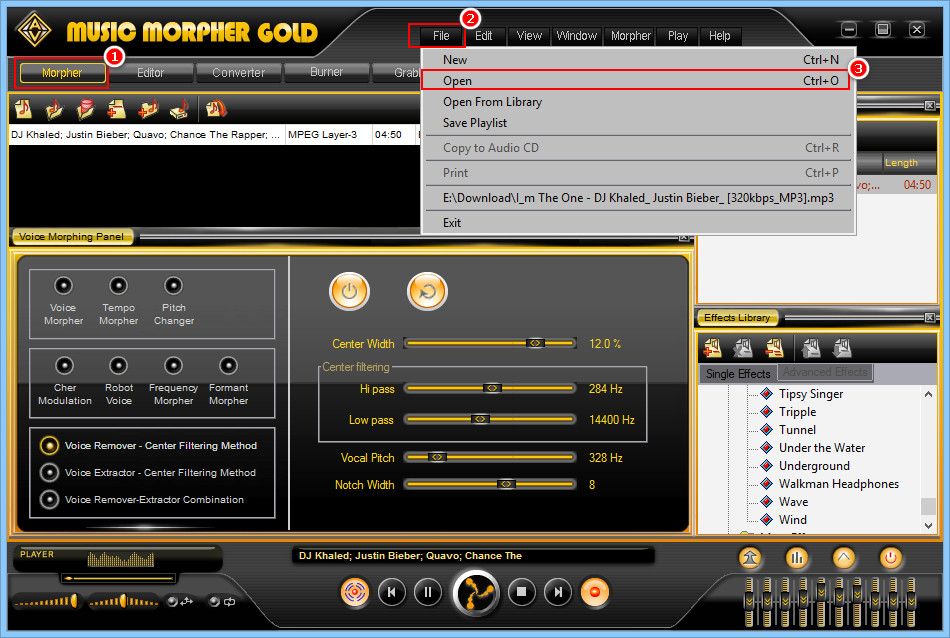This screenshot has height=638, width=950.
Task: Turn on the Pitch Changer toggle
Action: click(x=173, y=285)
